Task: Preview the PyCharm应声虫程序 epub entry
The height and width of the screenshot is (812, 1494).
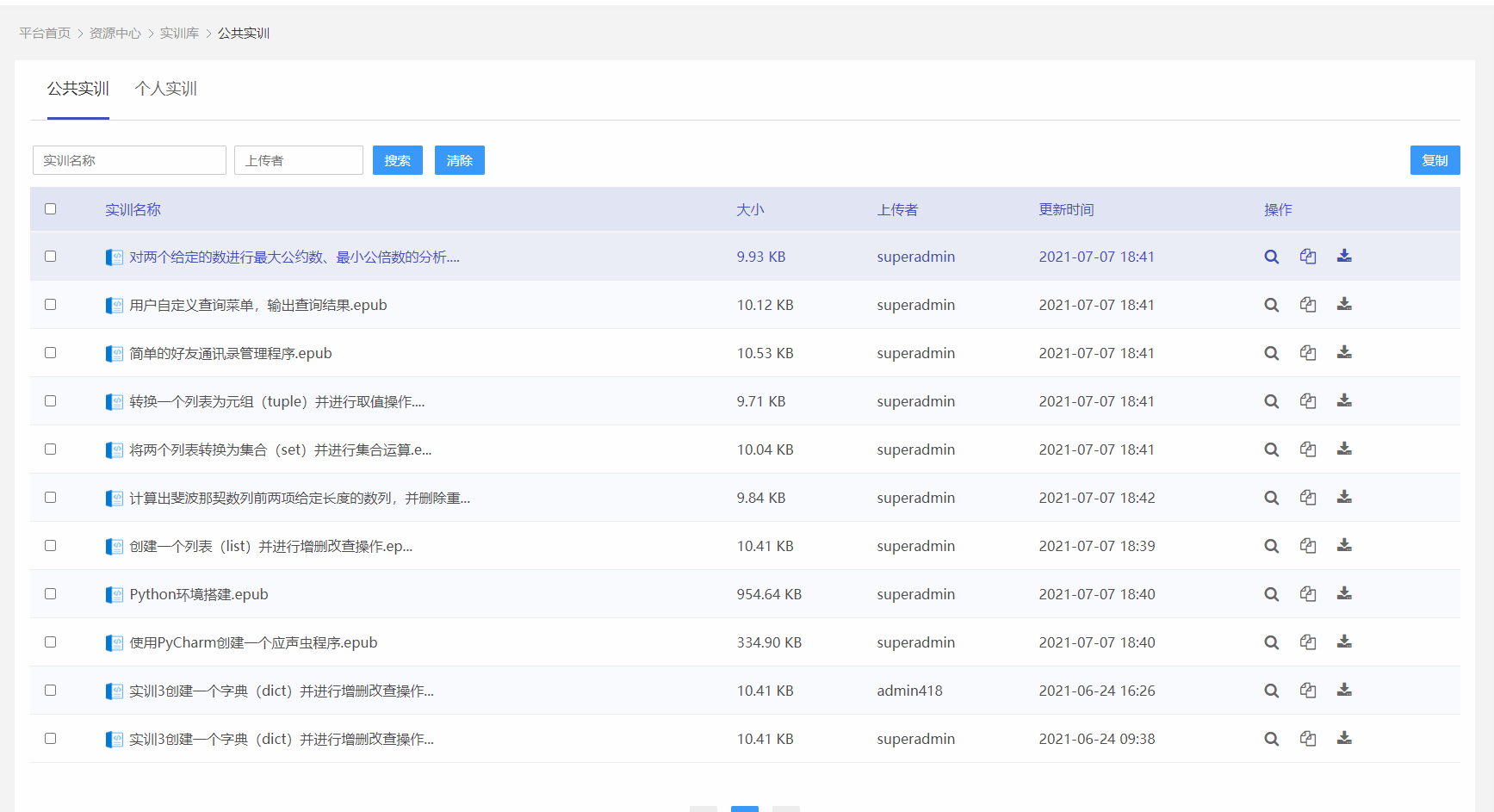Action: [x=1271, y=642]
